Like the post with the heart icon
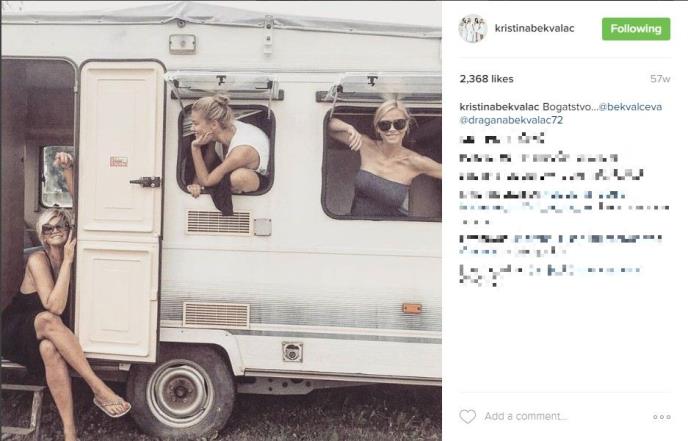This screenshot has width=688, height=441. point(467,416)
